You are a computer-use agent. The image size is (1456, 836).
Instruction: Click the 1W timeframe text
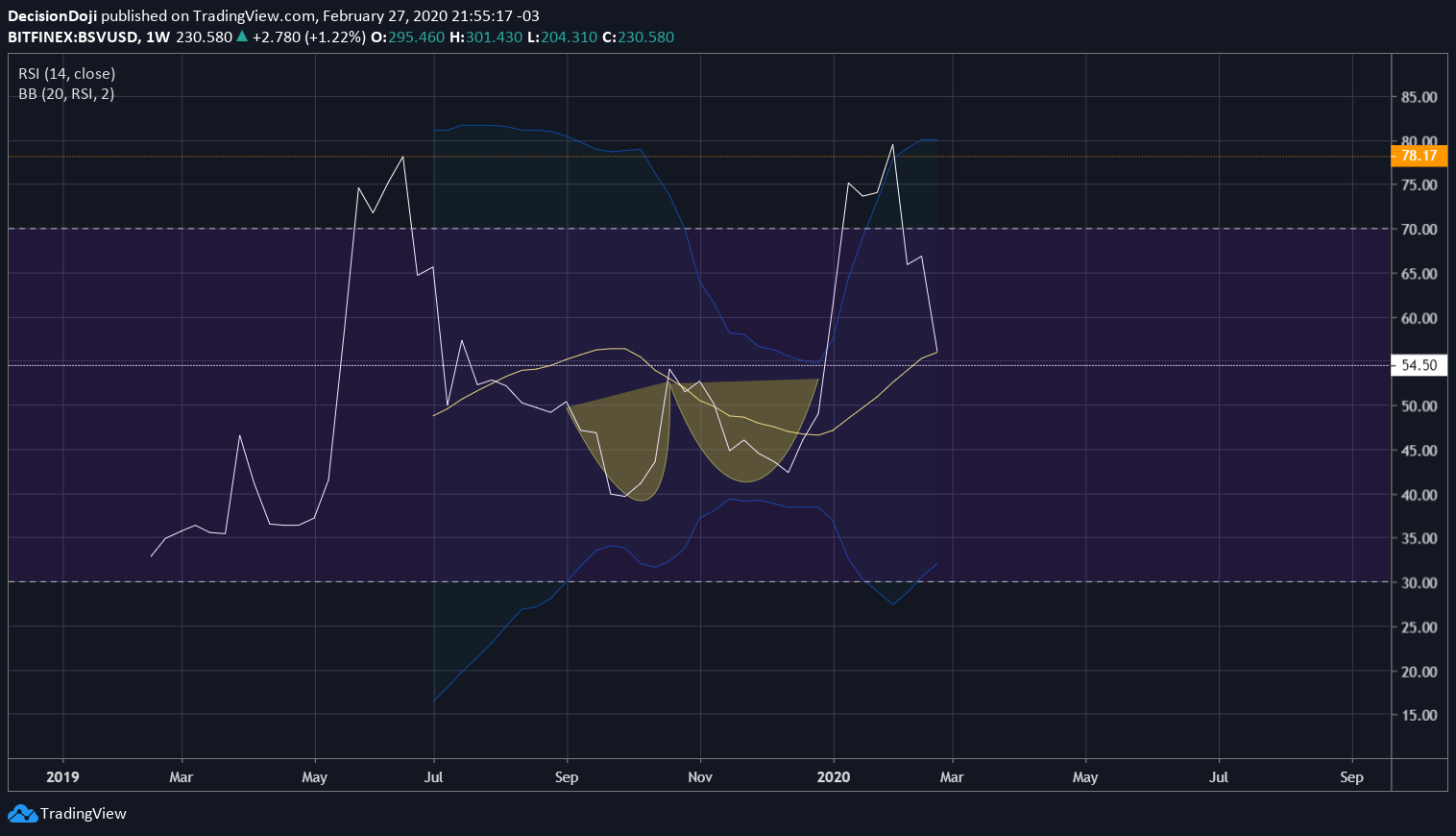pos(158,37)
